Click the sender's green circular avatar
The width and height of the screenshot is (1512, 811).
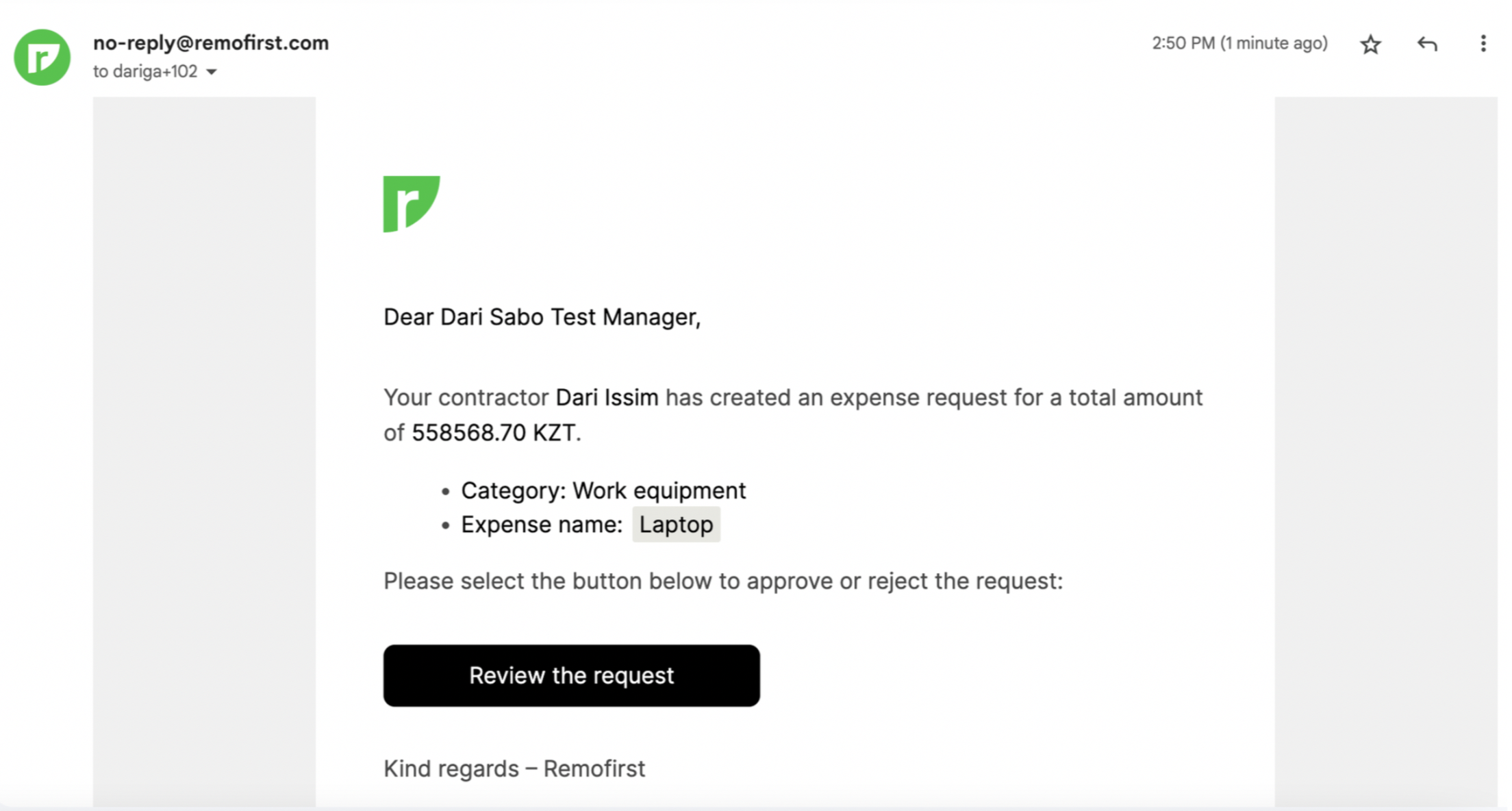(x=42, y=57)
